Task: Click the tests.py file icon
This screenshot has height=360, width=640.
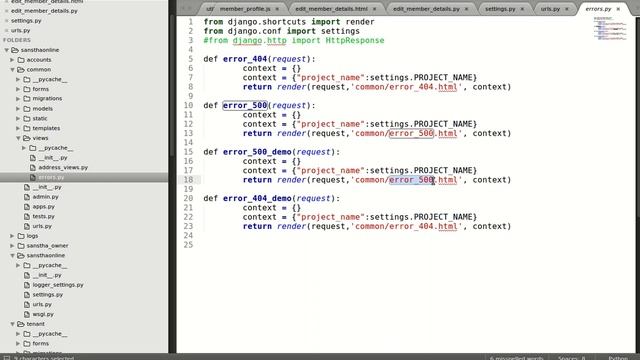Action: click(27, 216)
